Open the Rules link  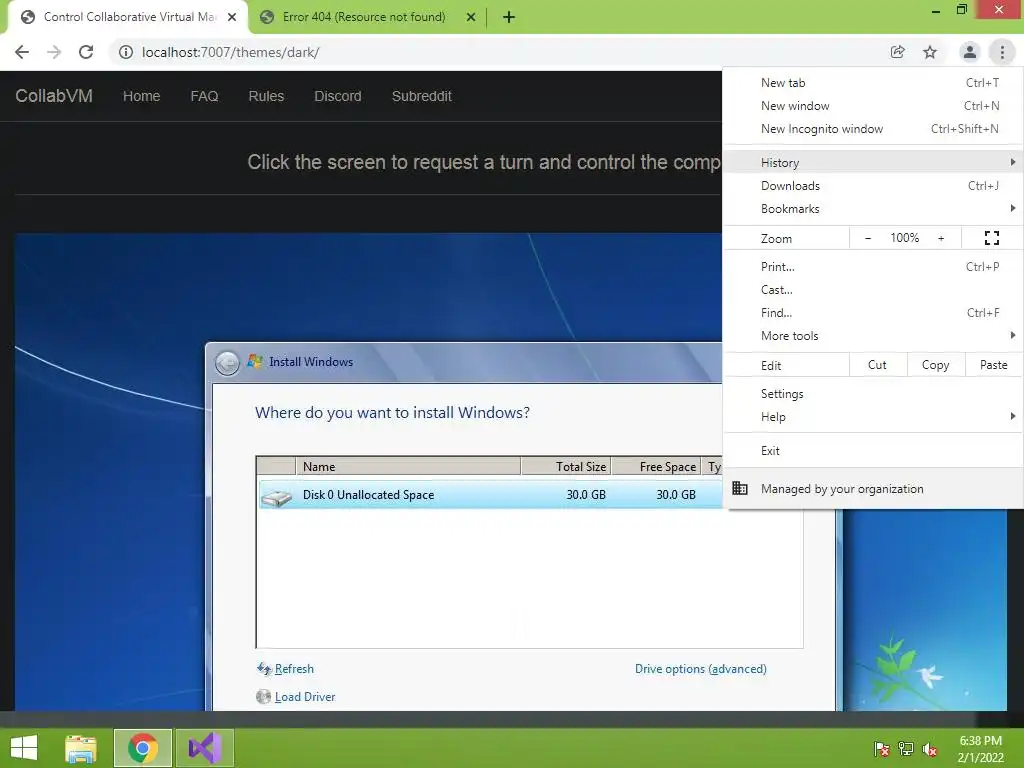[x=266, y=96]
